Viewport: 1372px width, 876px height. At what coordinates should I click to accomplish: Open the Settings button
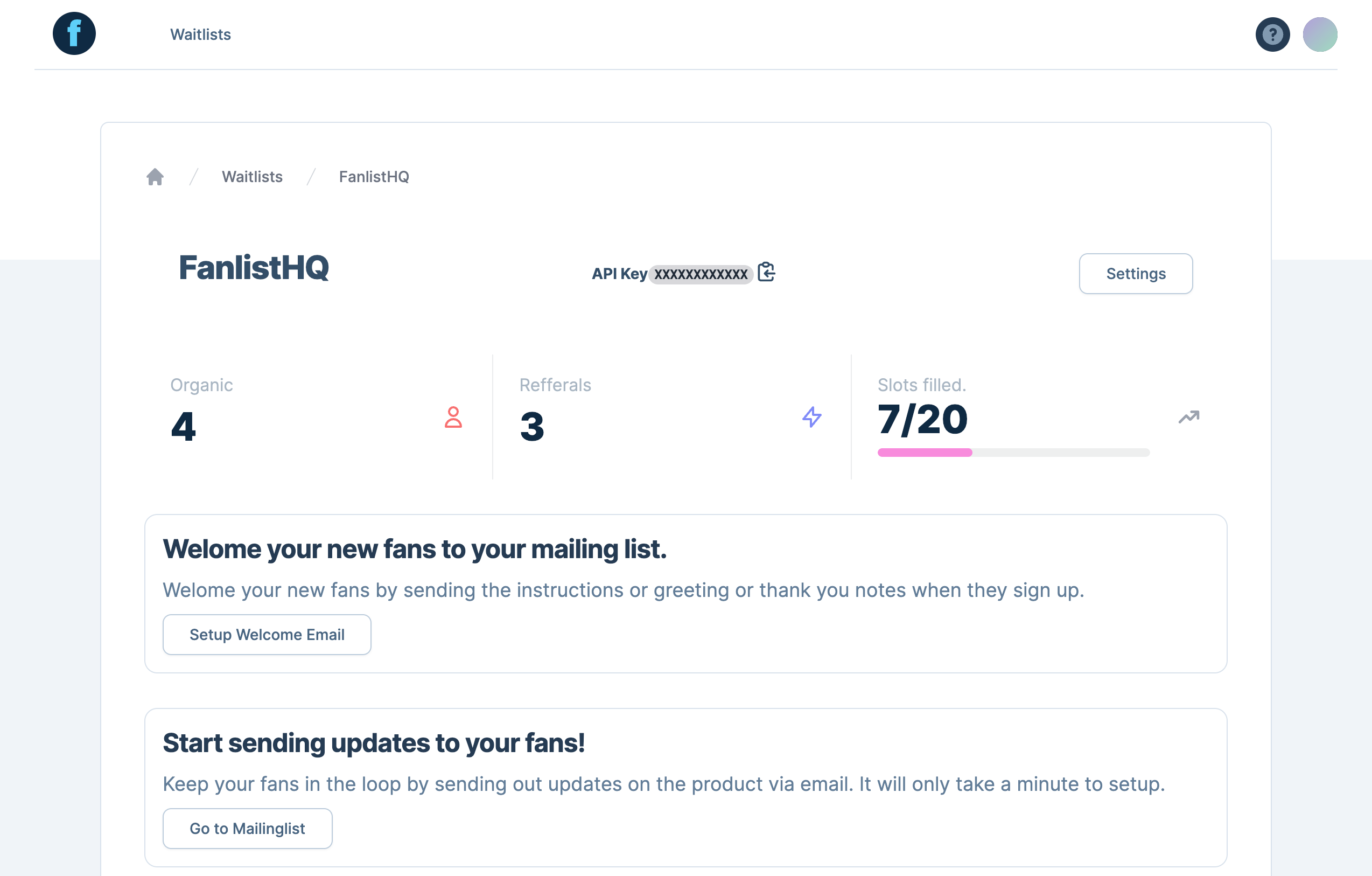pyautogui.click(x=1135, y=274)
